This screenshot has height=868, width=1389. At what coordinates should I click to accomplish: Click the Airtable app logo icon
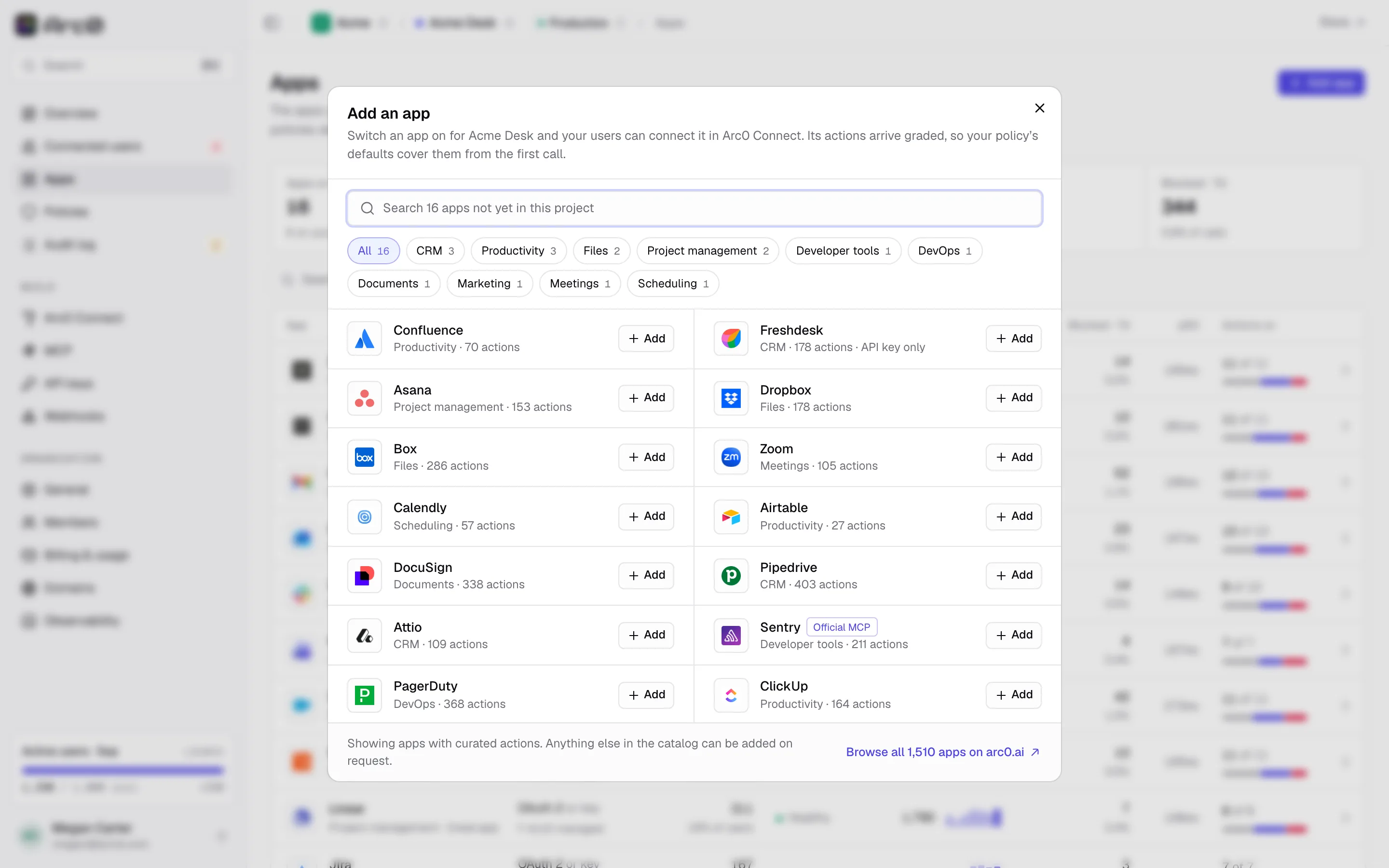[731, 516]
